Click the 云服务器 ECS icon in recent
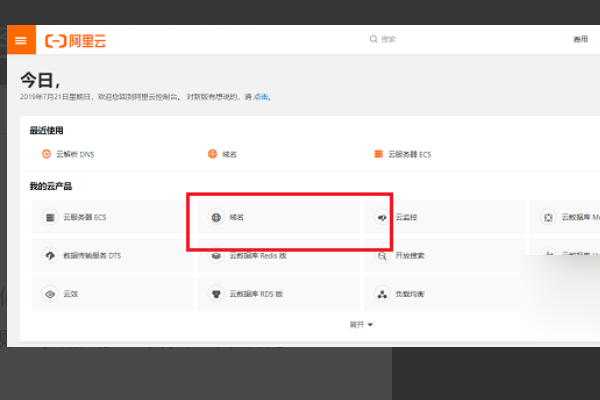Image resolution: width=600 pixels, height=400 pixels. (378, 154)
